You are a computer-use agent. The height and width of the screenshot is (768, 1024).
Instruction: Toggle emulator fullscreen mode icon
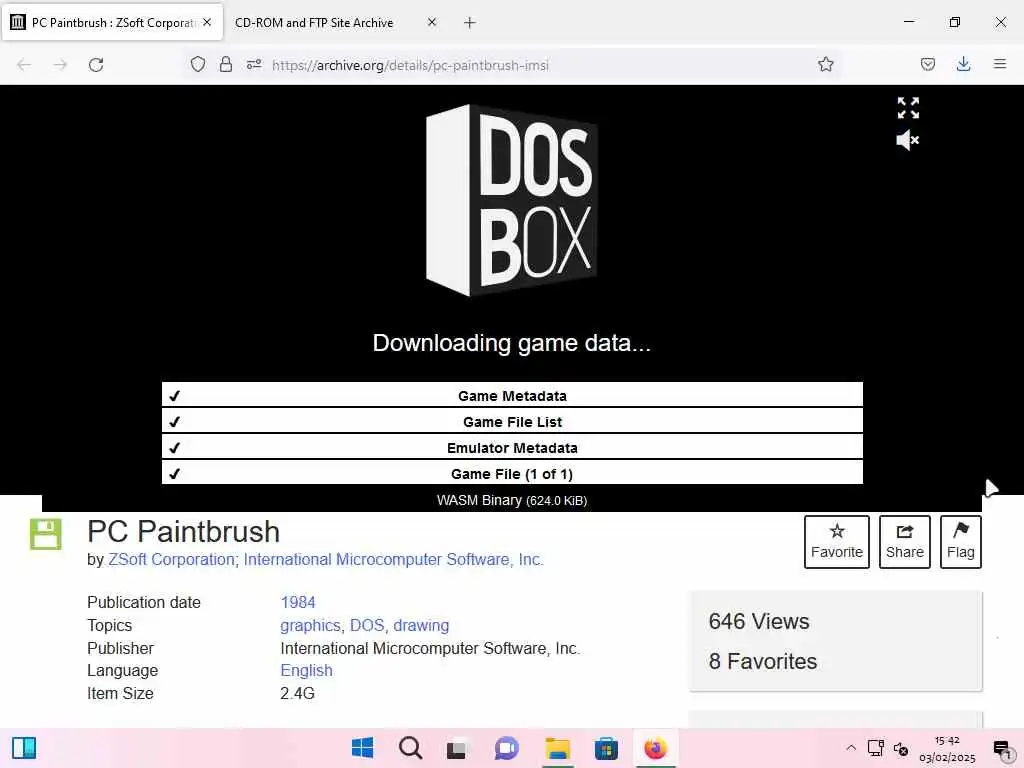(x=908, y=108)
